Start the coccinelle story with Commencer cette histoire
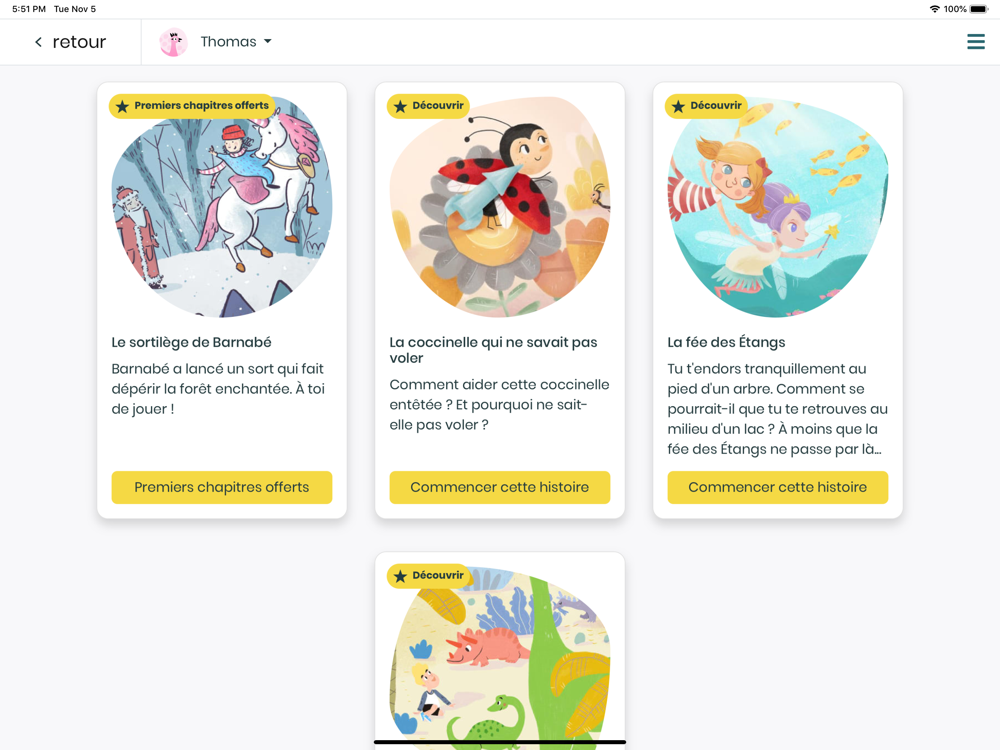1000x750 pixels. [499, 487]
